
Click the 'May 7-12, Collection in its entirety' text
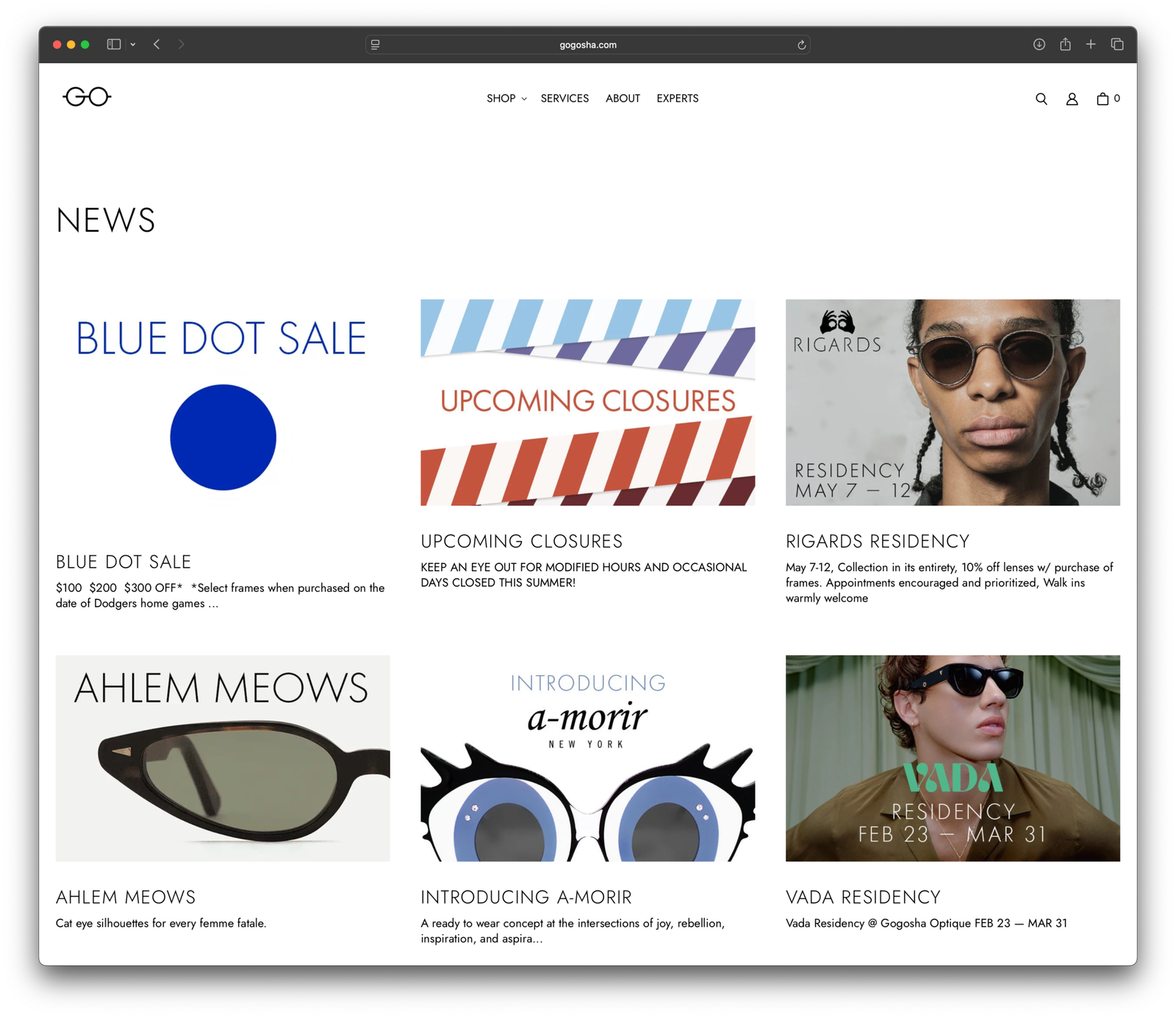coord(950,582)
